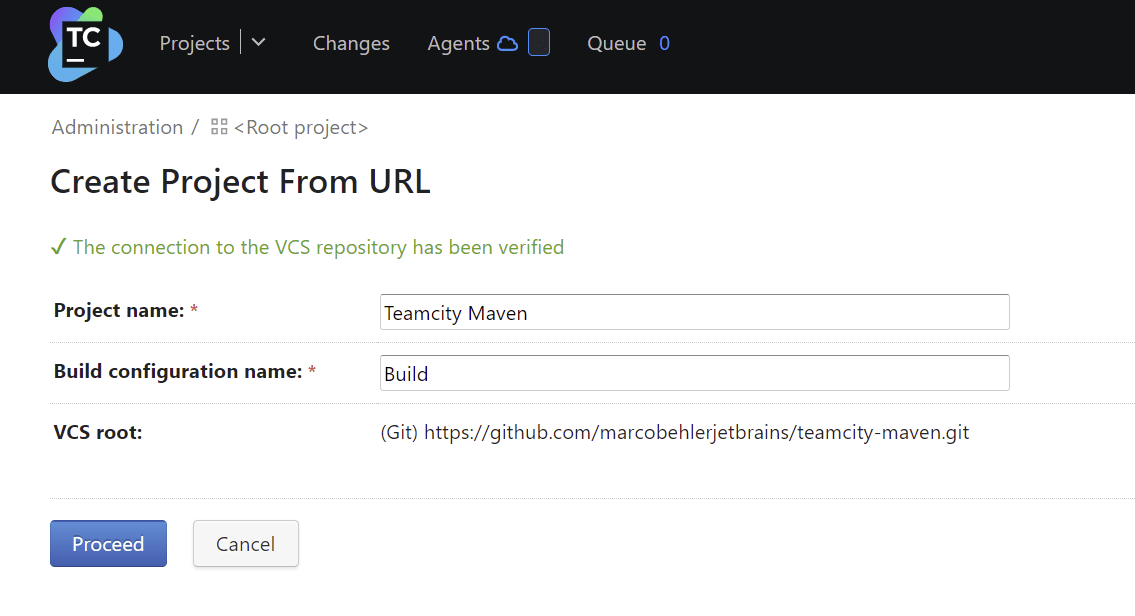1135x616 pixels.
Task: Expand the Projects dropdown chevron
Action: pyautogui.click(x=259, y=43)
